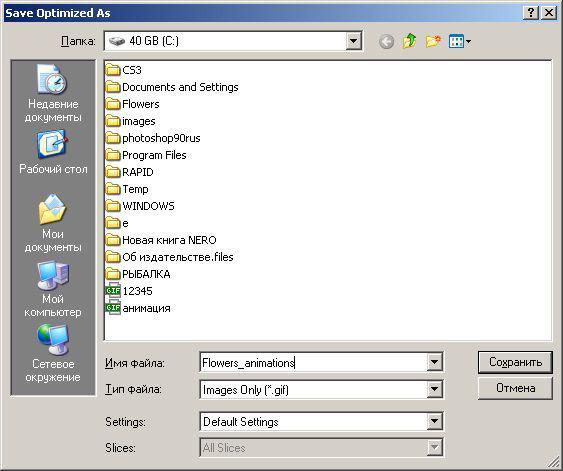
Task: Select the folder icon named e
Action: click(x=113, y=223)
